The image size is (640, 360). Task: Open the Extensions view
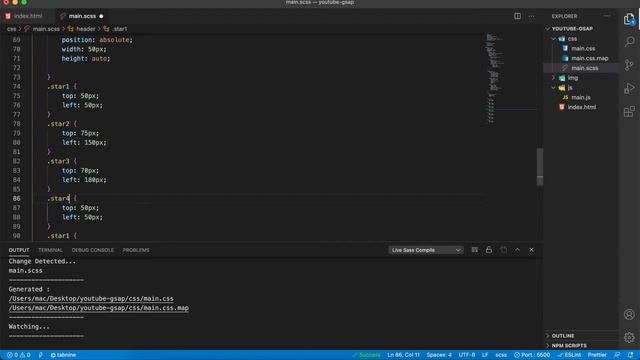click(x=629, y=111)
